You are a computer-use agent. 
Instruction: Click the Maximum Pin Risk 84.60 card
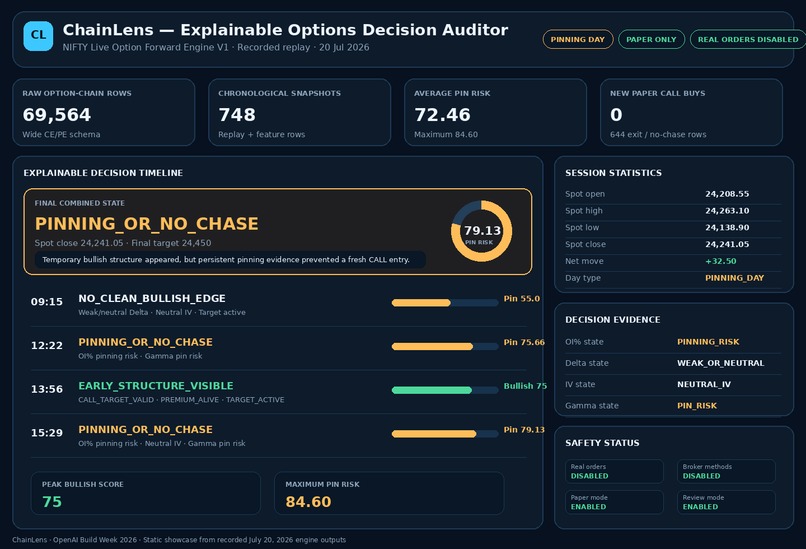coord(389,493)
